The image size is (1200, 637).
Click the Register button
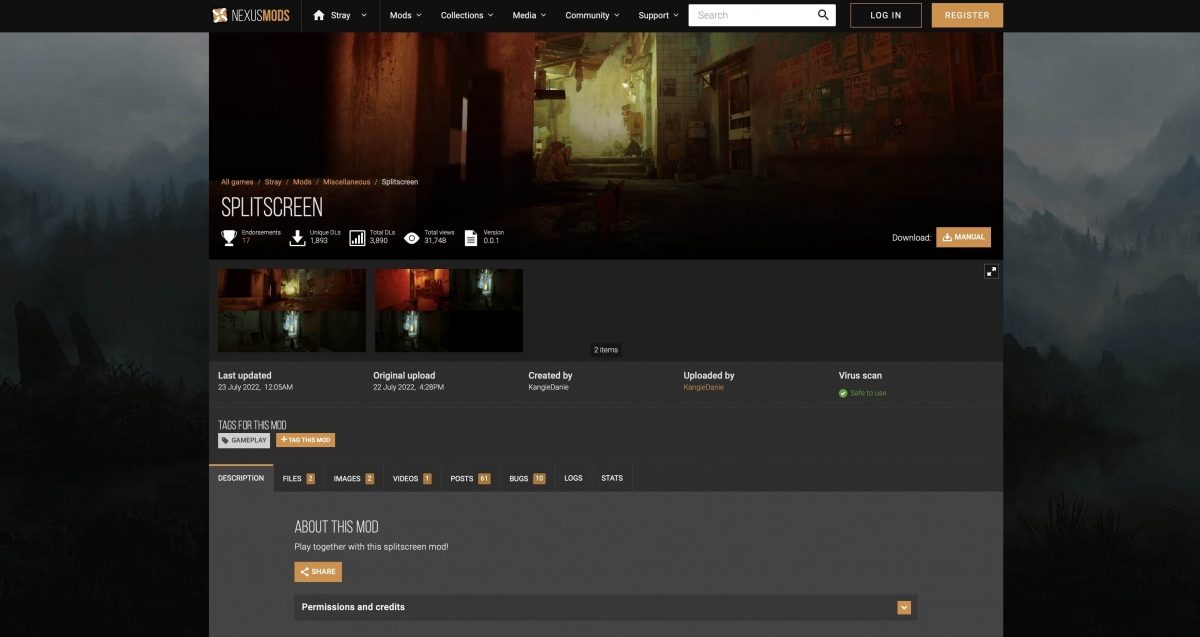coord(967,15)
